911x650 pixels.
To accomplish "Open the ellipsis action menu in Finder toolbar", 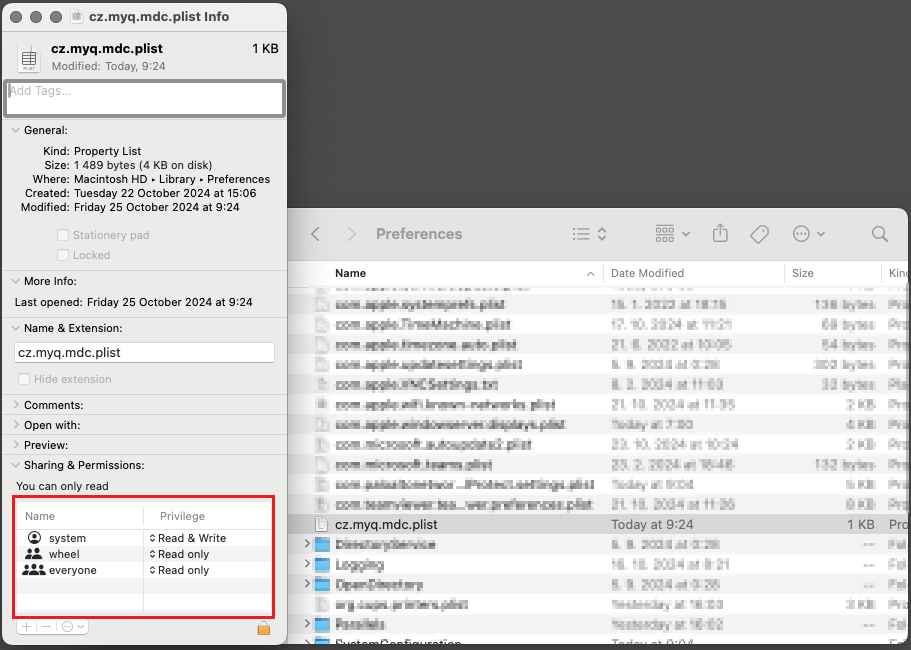I will [x=807, y=234].
